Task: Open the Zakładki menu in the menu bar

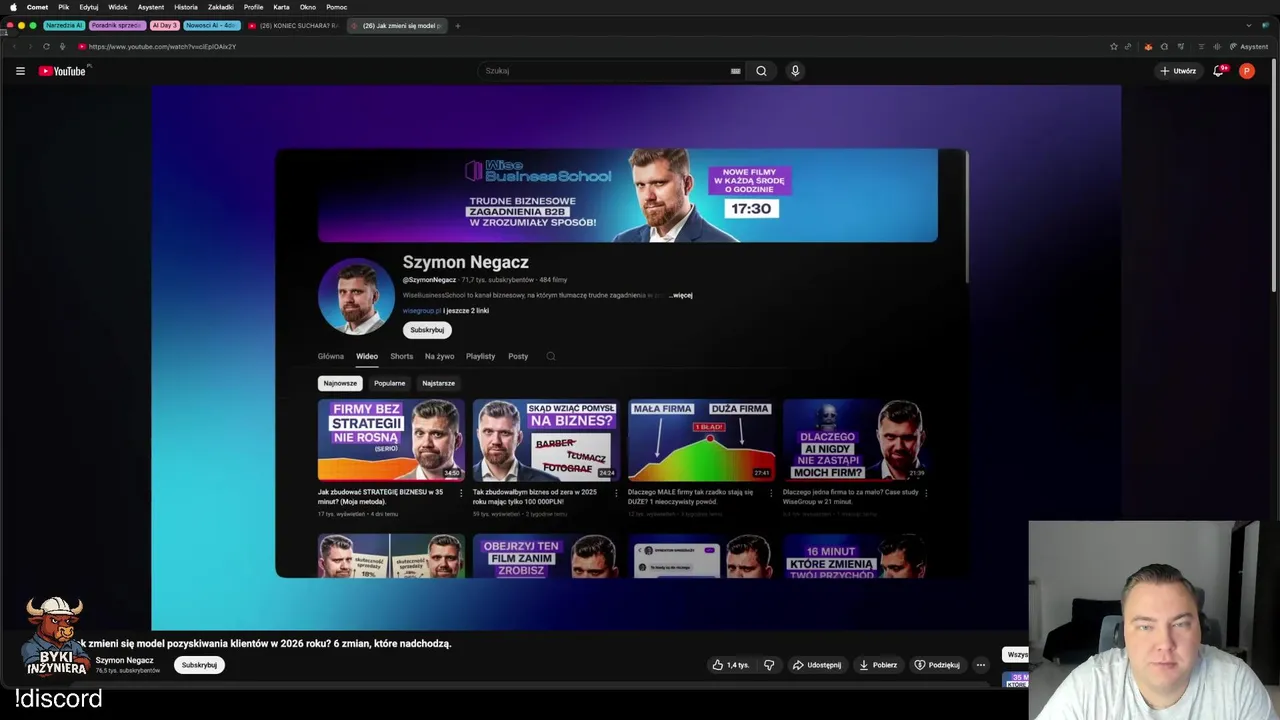Action: tap(221, 7)
